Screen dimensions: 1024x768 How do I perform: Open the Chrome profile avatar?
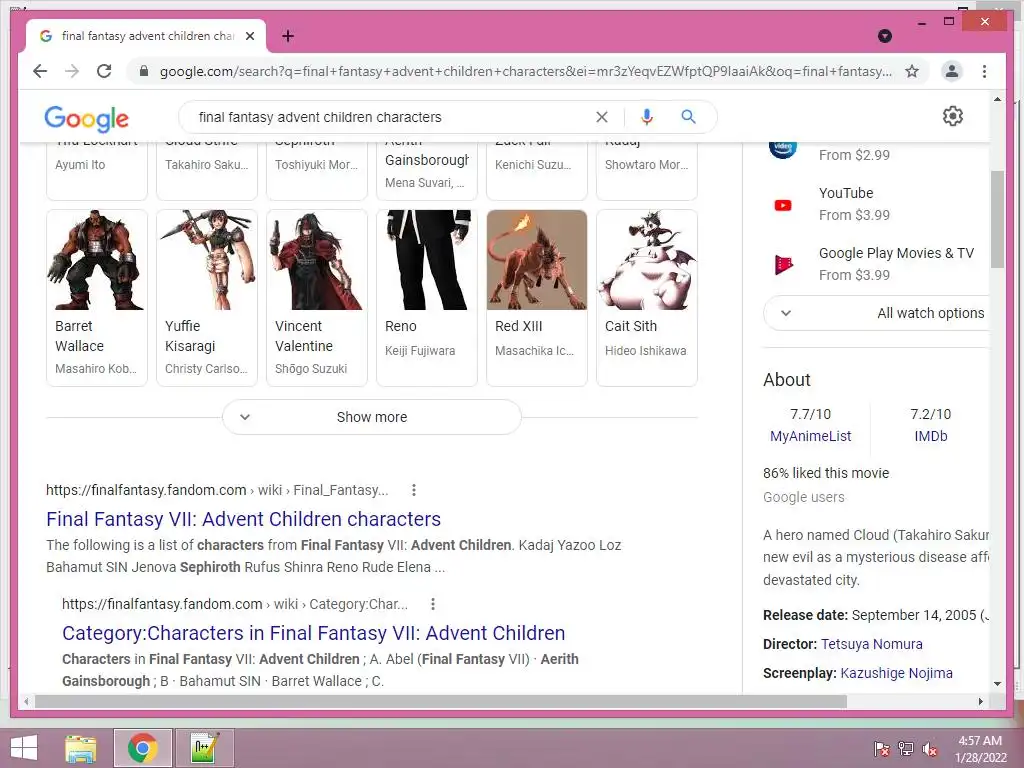(x=952, y=71)
